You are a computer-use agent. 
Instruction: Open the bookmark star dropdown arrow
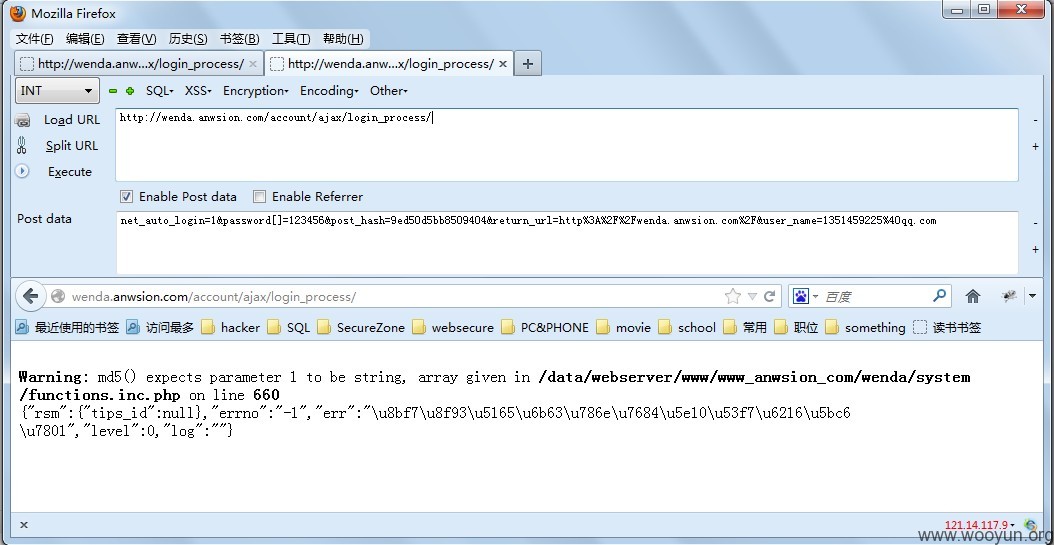click(752, 296)
